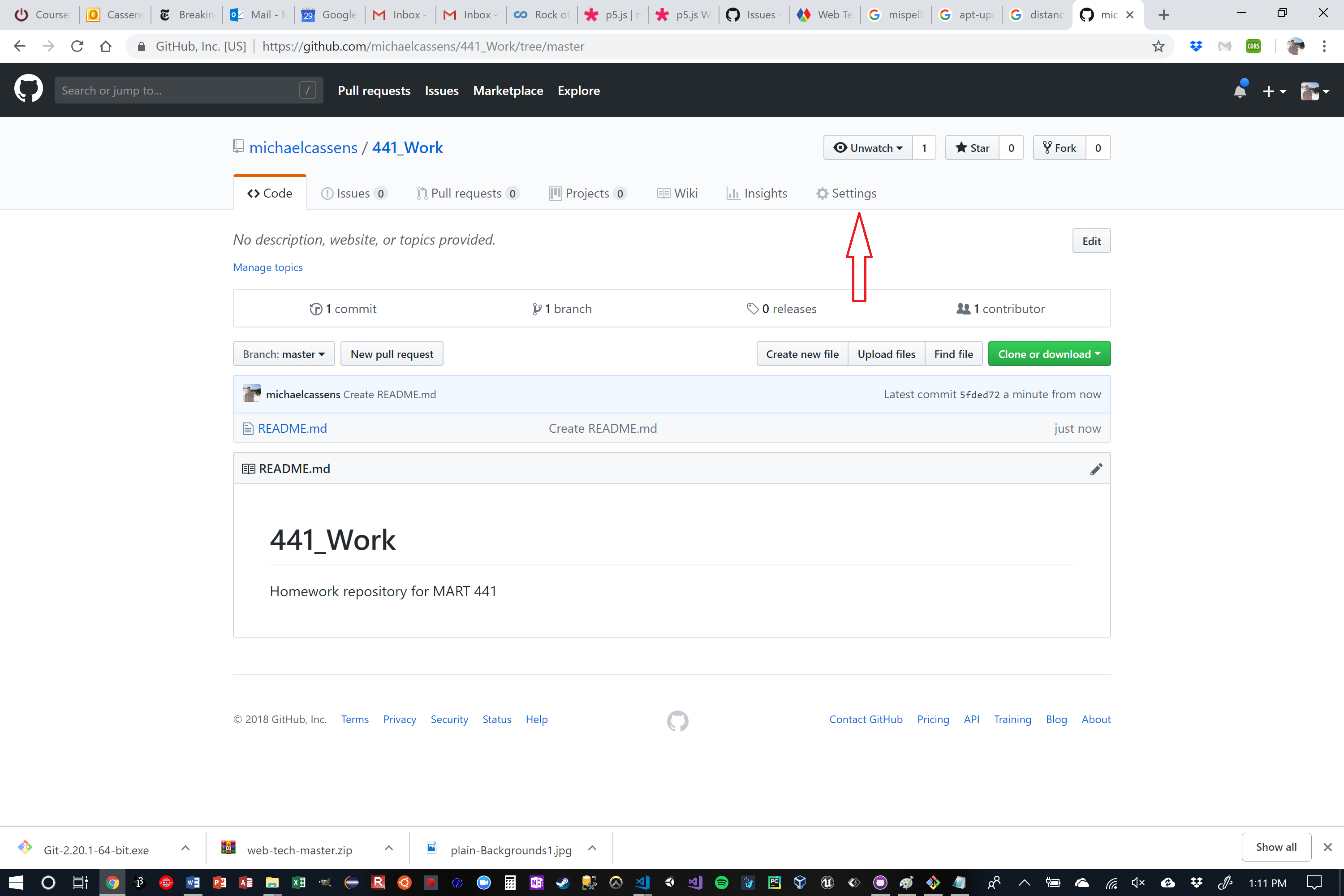Reload the page using refresh icon
Screen dimensions: 1344x896
point(77,46)
